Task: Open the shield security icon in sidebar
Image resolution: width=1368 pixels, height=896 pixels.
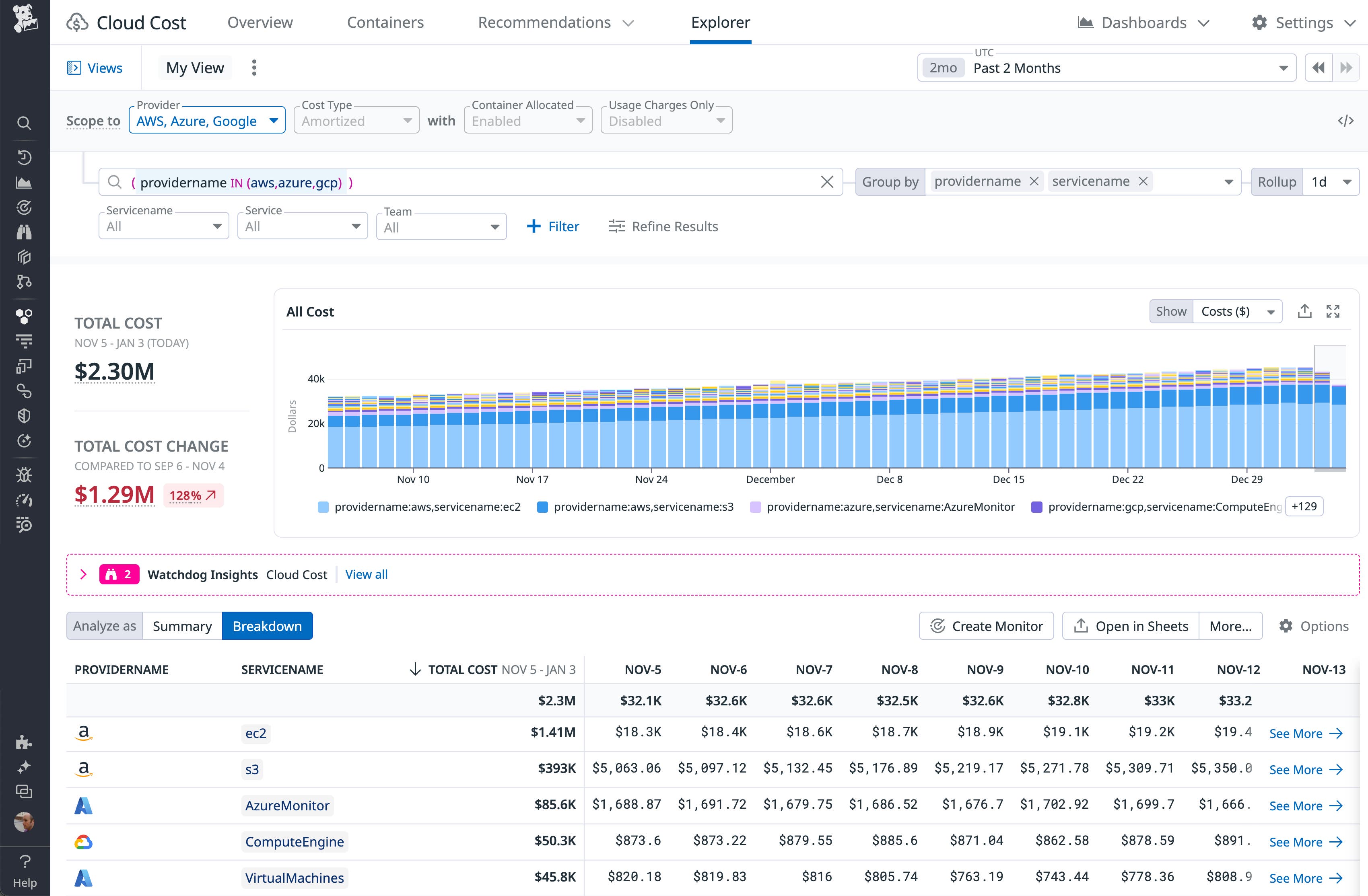Action: pos(24,416)
